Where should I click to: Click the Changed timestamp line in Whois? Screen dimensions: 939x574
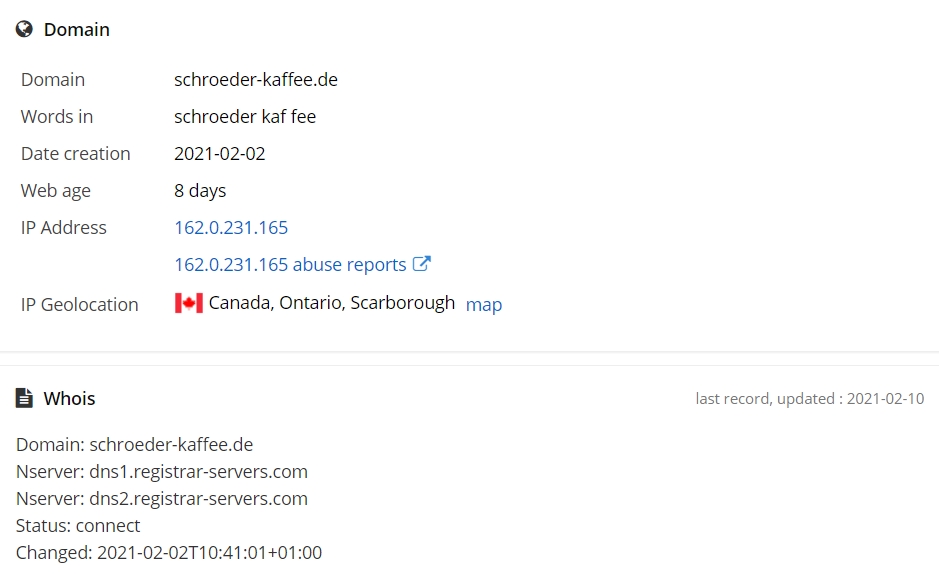click(x=169, y=552)
